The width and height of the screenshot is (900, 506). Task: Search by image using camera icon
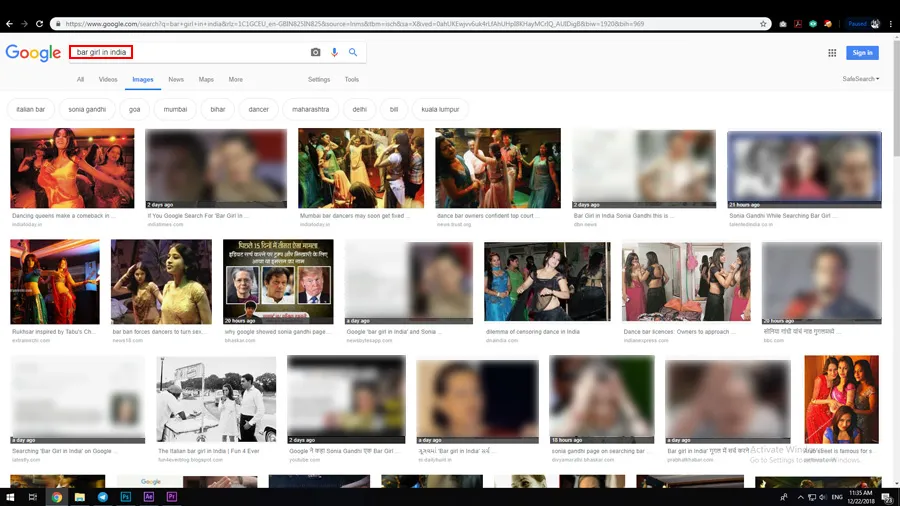(315, 52)
